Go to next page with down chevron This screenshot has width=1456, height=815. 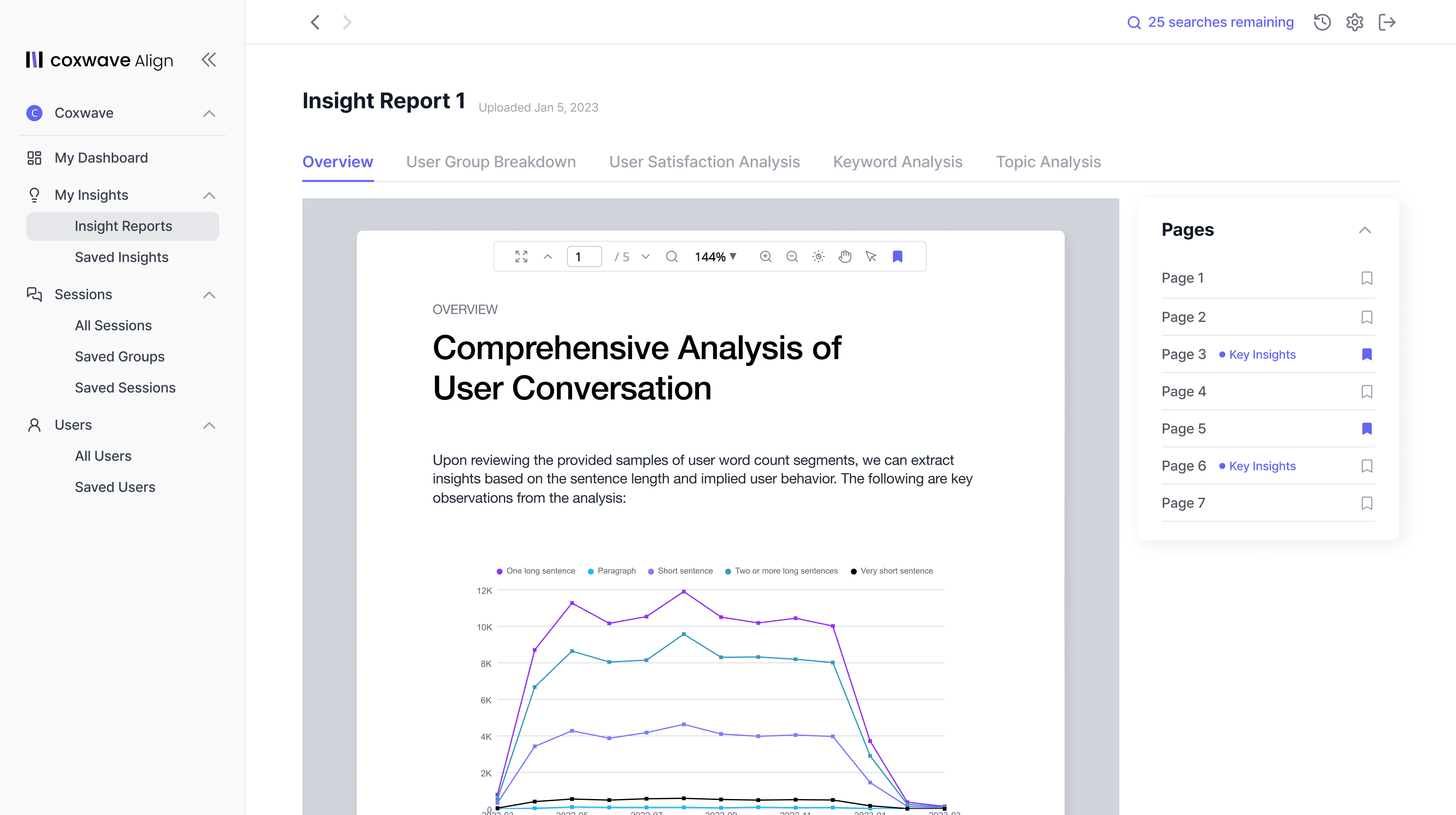(646, 256)
